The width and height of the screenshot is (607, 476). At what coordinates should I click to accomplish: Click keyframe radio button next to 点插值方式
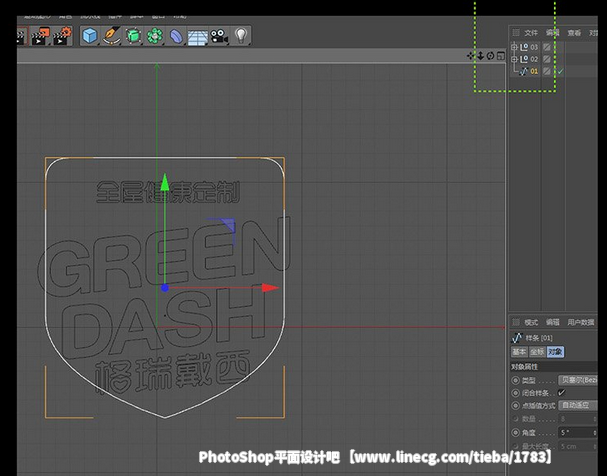(515, 406)
